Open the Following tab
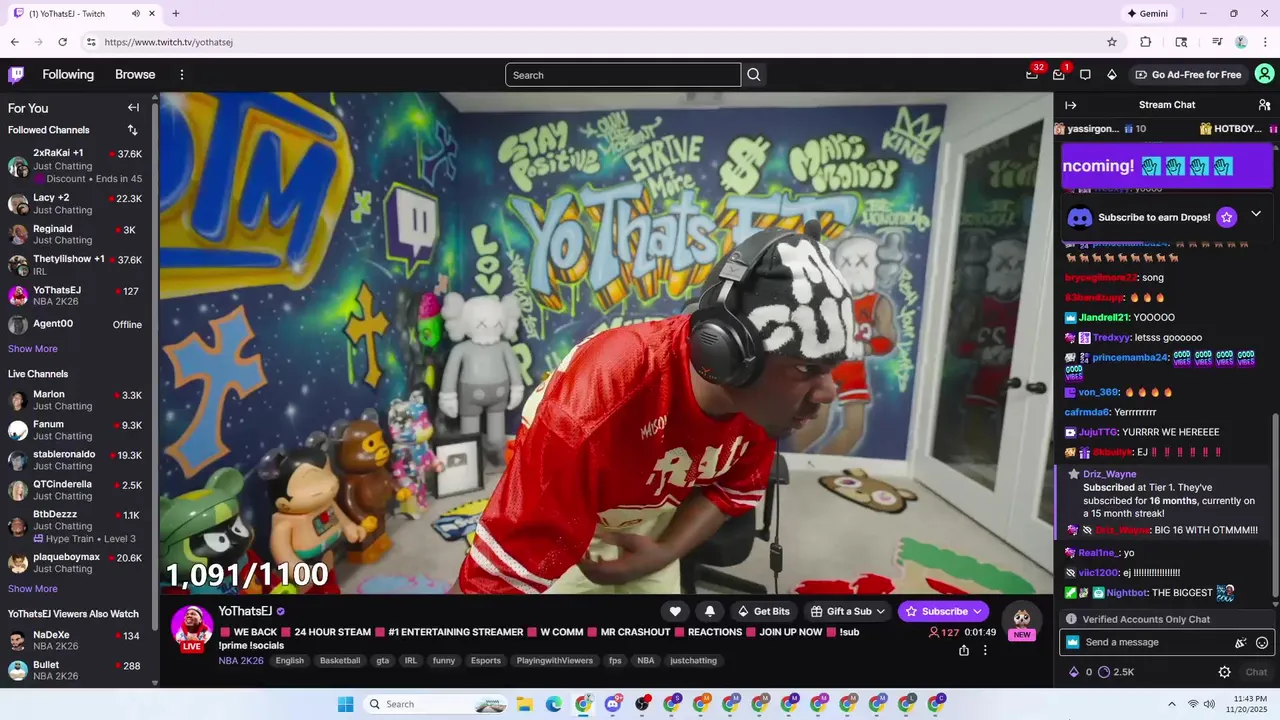 (68, 75)
